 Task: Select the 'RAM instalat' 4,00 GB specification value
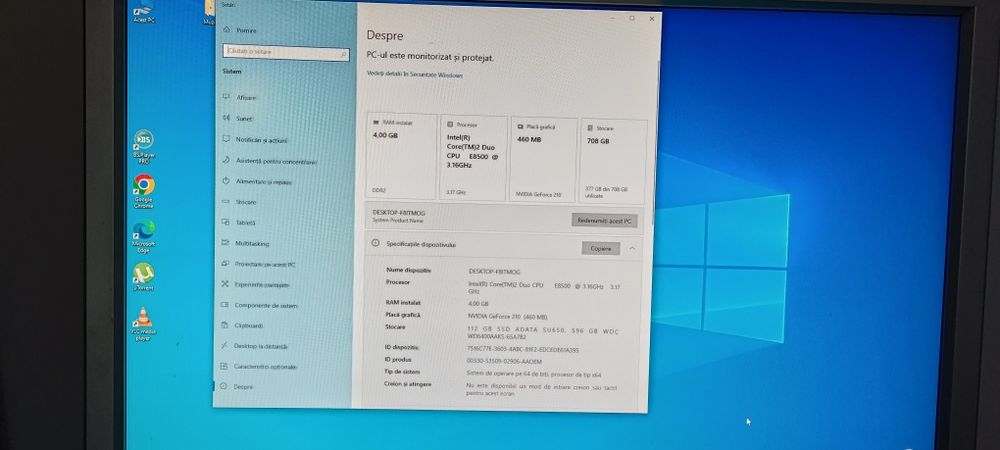pyautogui.click(x=478, y=304)
